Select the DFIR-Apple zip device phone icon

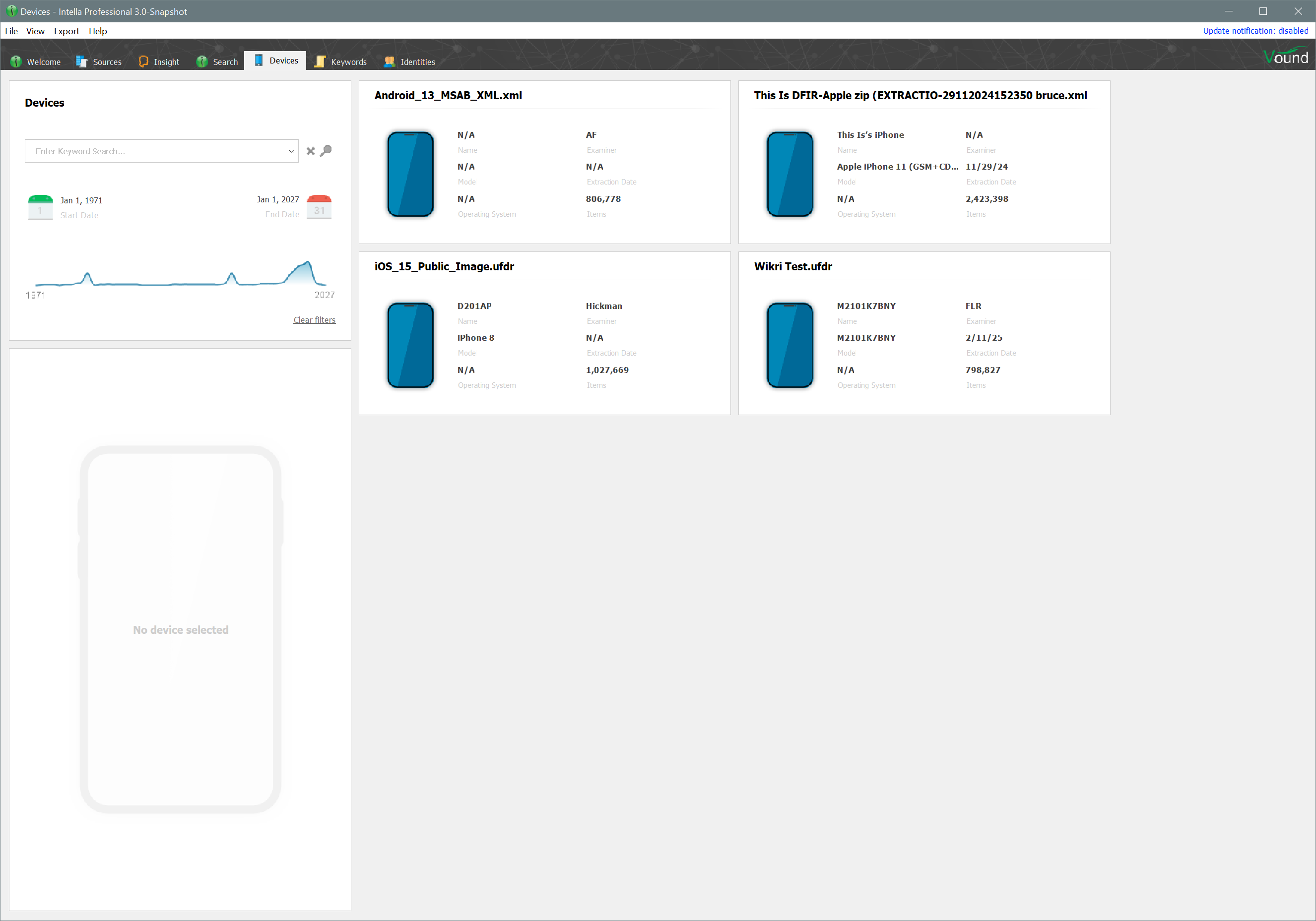point(790,175)
